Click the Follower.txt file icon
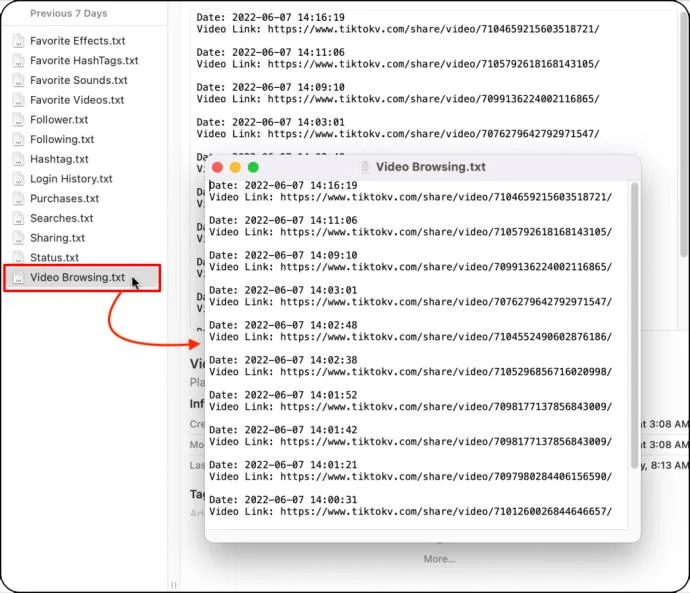This screenshot has width=690, height=593. pos(18,120)
